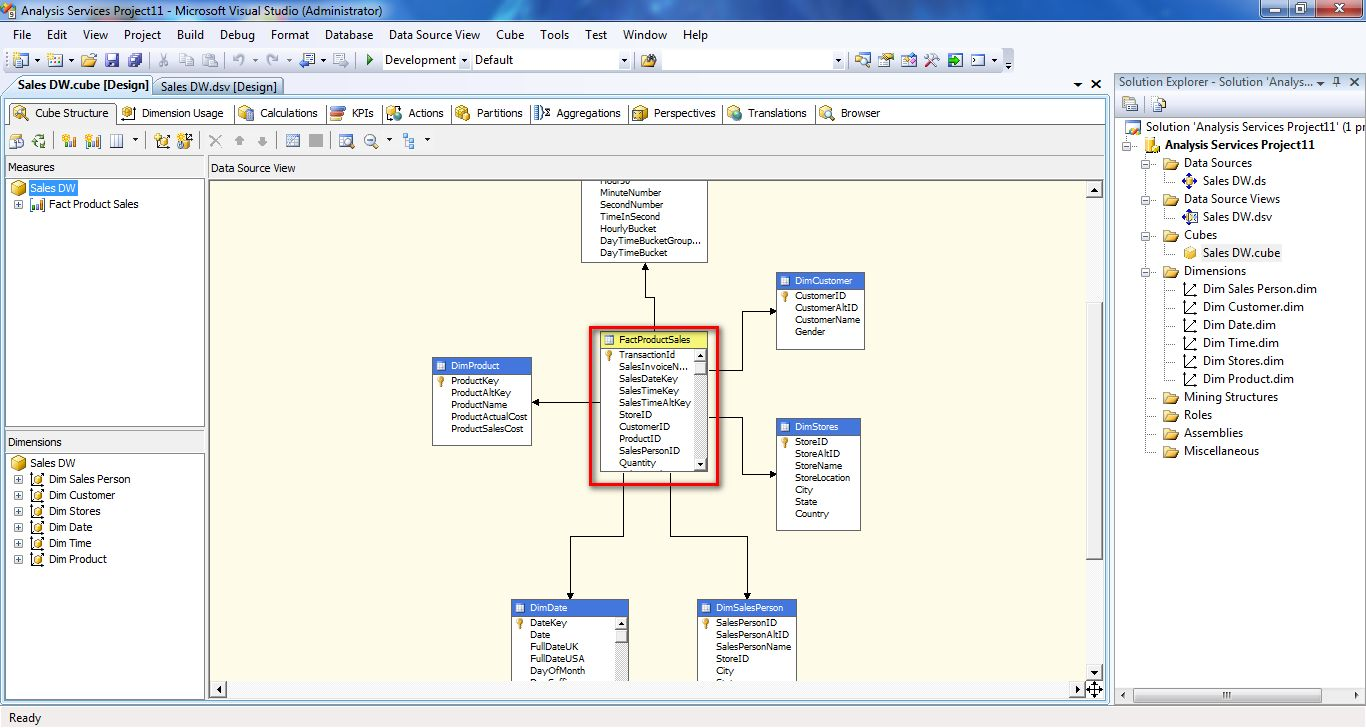Pin the Solution Explorer panel
Image resolution: width=1366 pixels, height=728 pixels.
(1335, 83)
